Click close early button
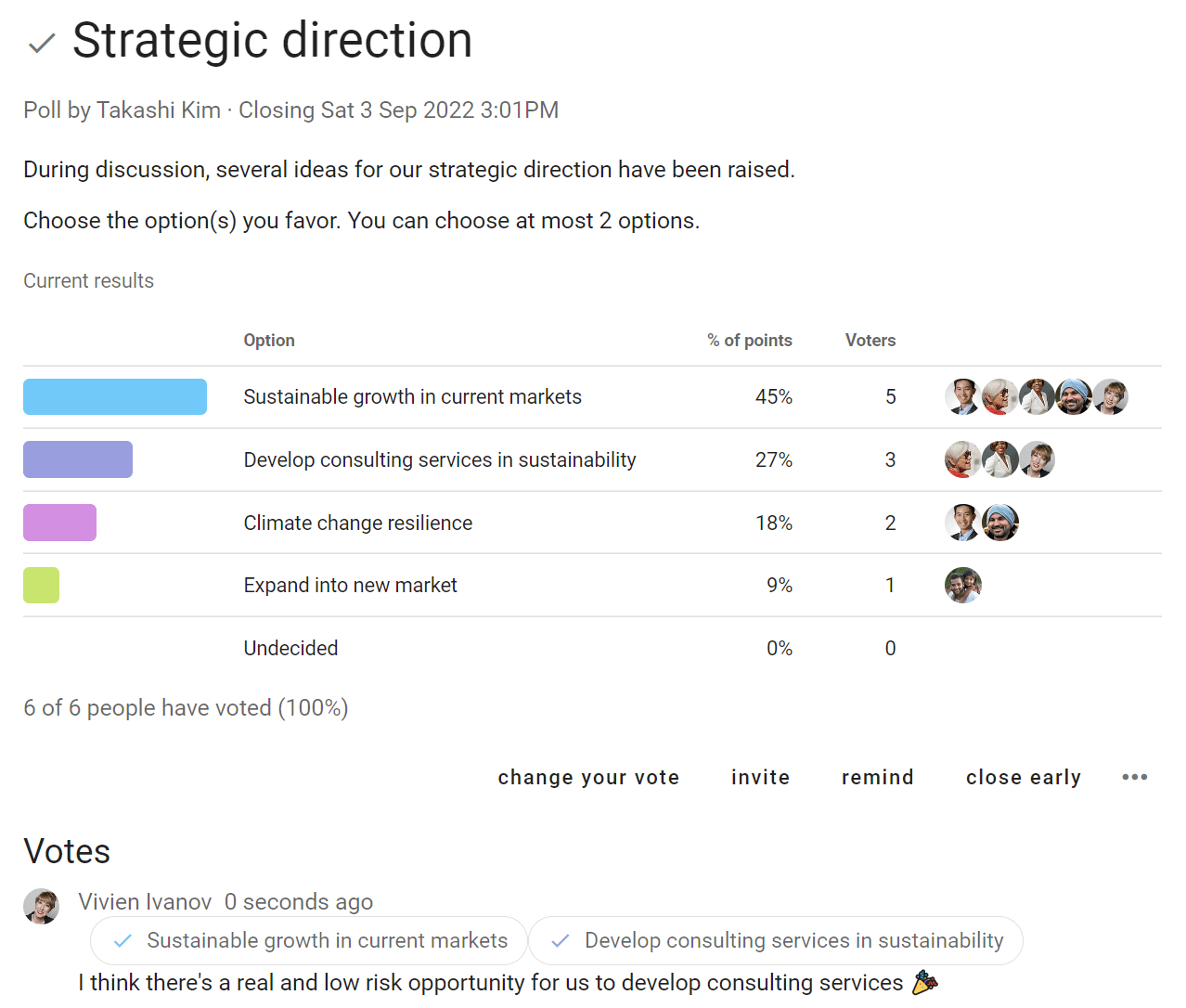Image resolution: width=1186 pixels, height=1008 pixels. [x=1023, y=777]
